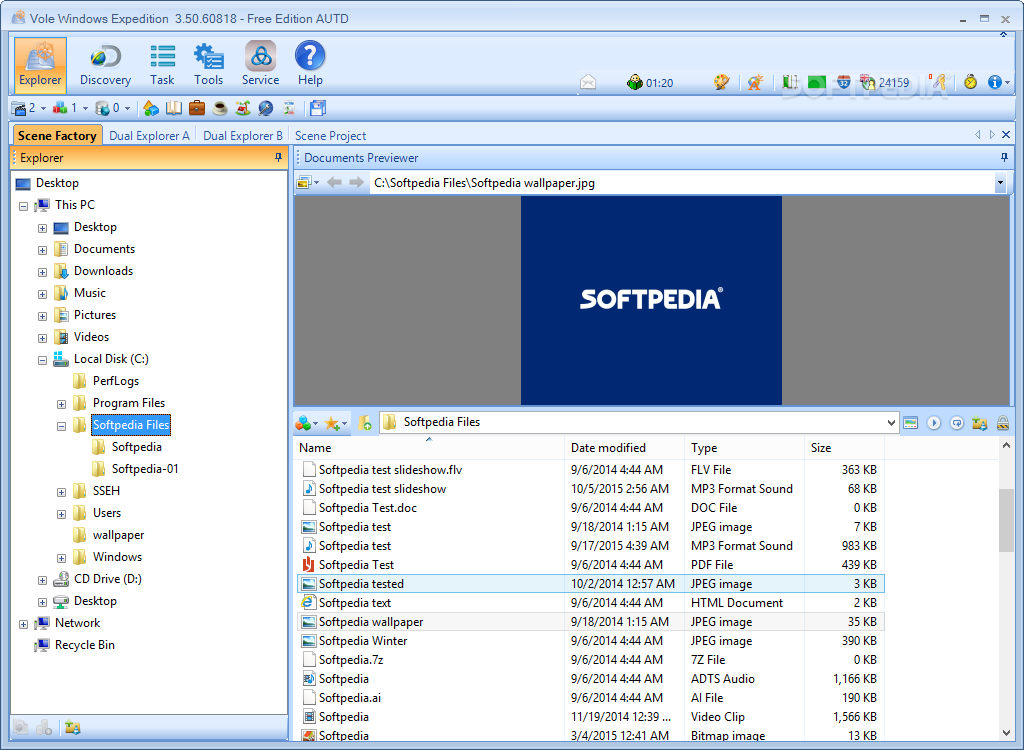This screenshot has width=1024, height=750.
Task: Select the Recycle Bin tree item
Action: tap(85, 645)
